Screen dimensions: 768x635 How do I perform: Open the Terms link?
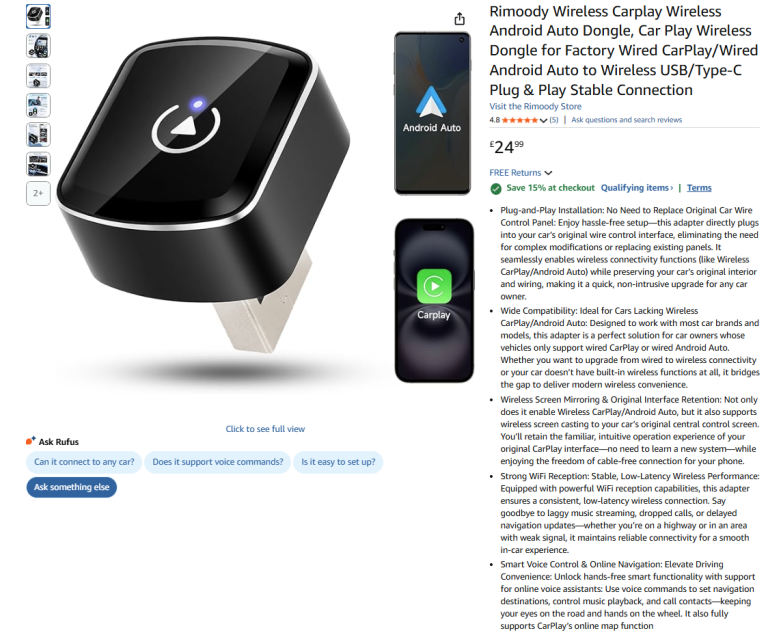click(x=699, y=188)
